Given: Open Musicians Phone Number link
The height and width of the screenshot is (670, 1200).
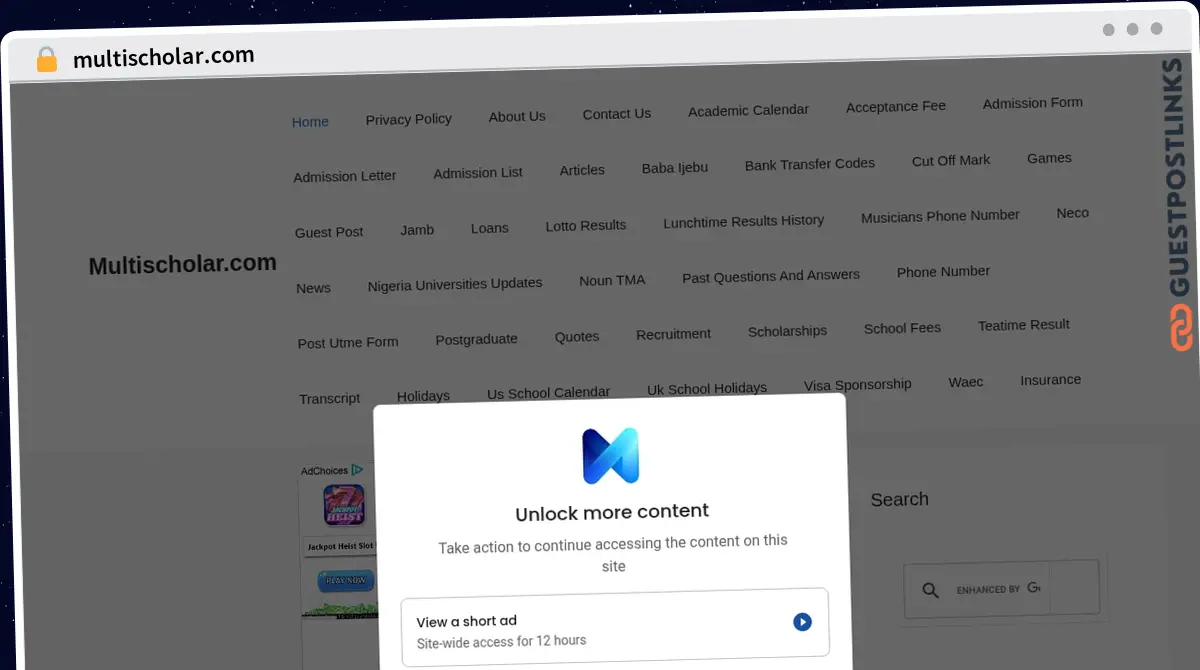Looking at the screenshot, I should 940,216.
